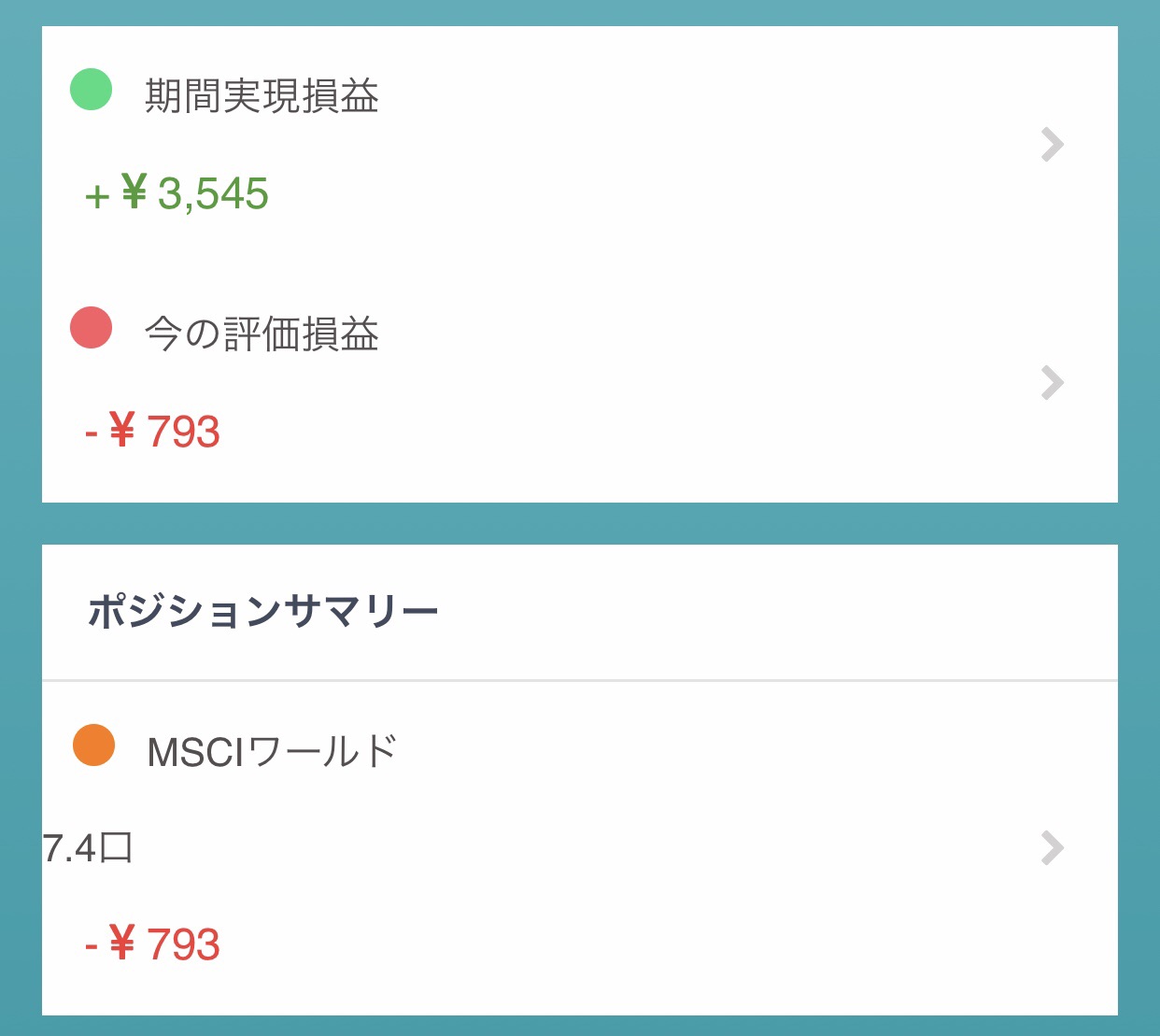This screenshot has height=1036, width=1160.
Task: Select the 期間実現損益 label
Action: [262, 95]
